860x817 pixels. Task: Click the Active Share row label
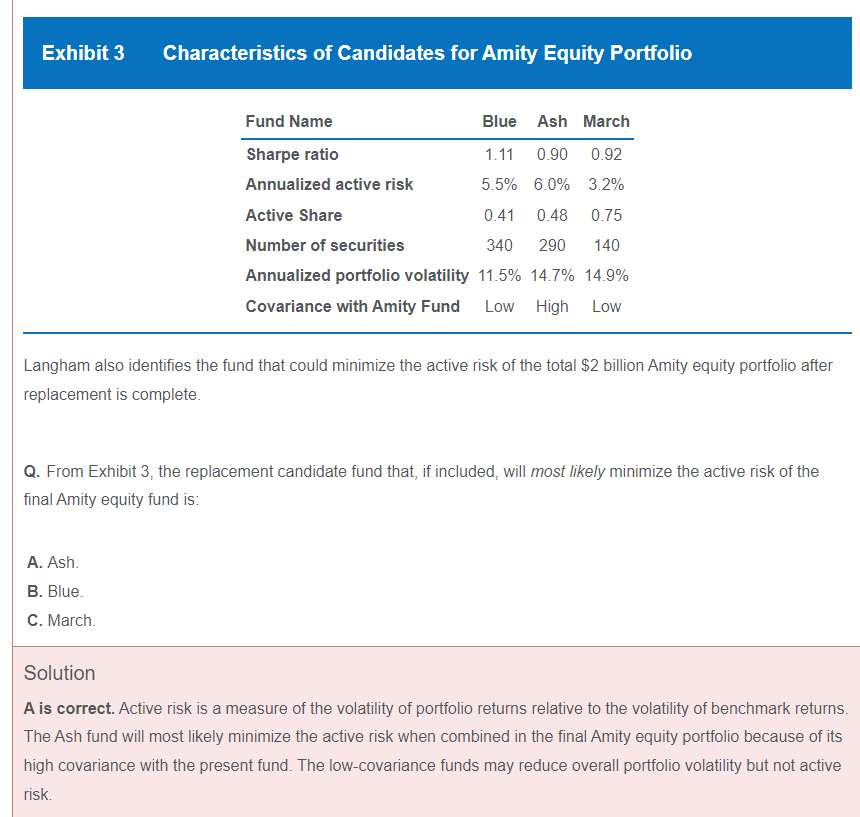tap(294, 215)
